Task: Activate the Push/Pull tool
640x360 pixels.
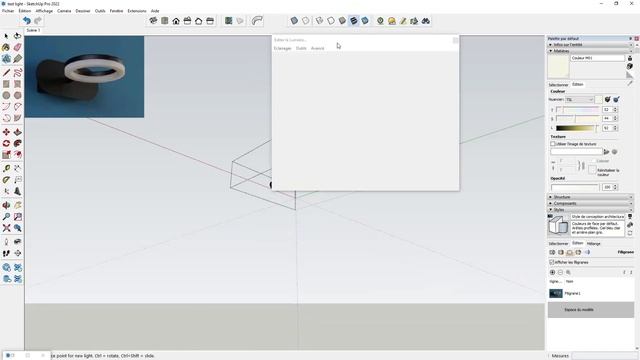Action: (x=18, y=132)
